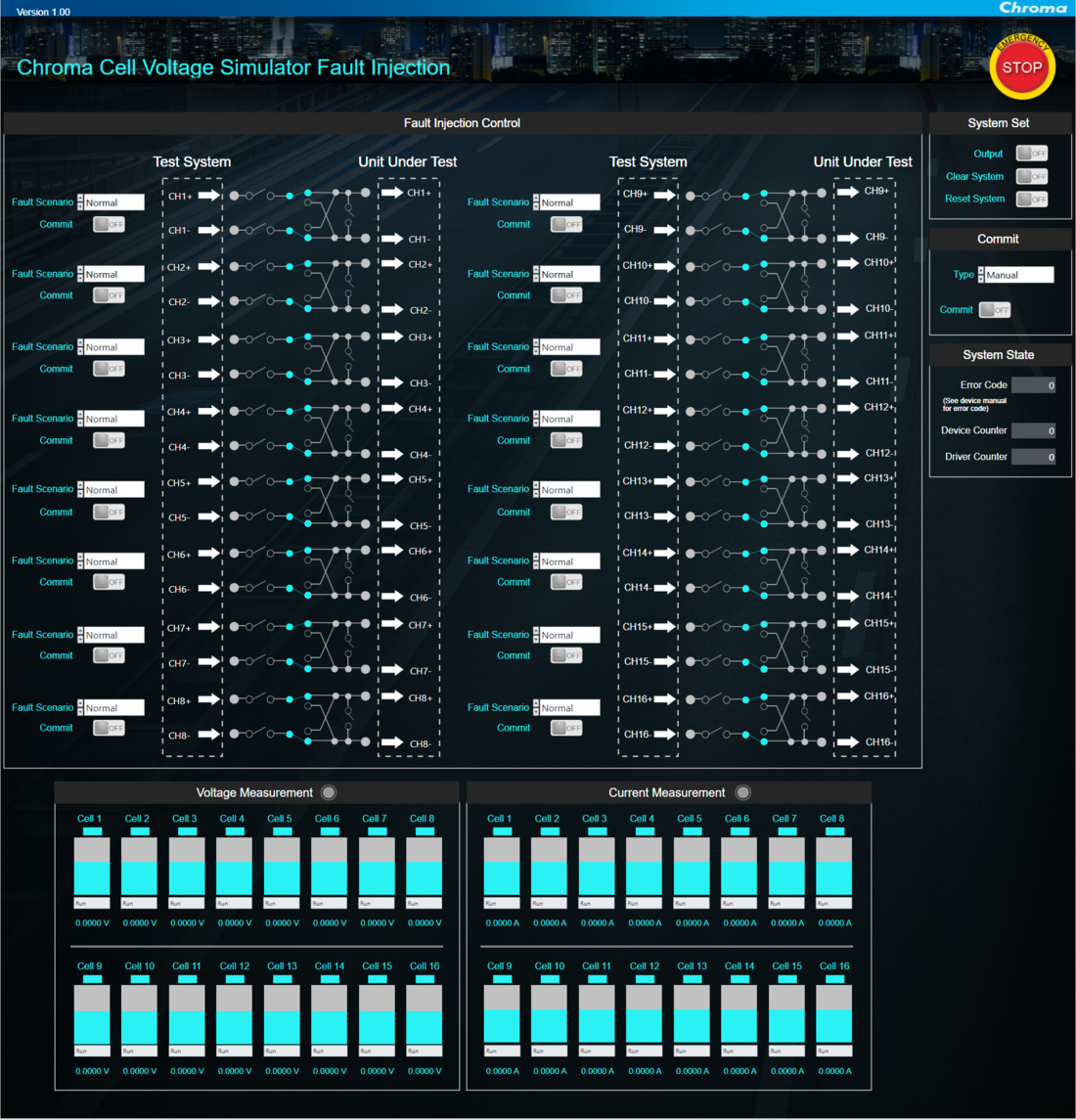Viewport: 1076px width, 1120px height.
Task: Click the CH6- Test System input arrow
Action: [209, 589]
